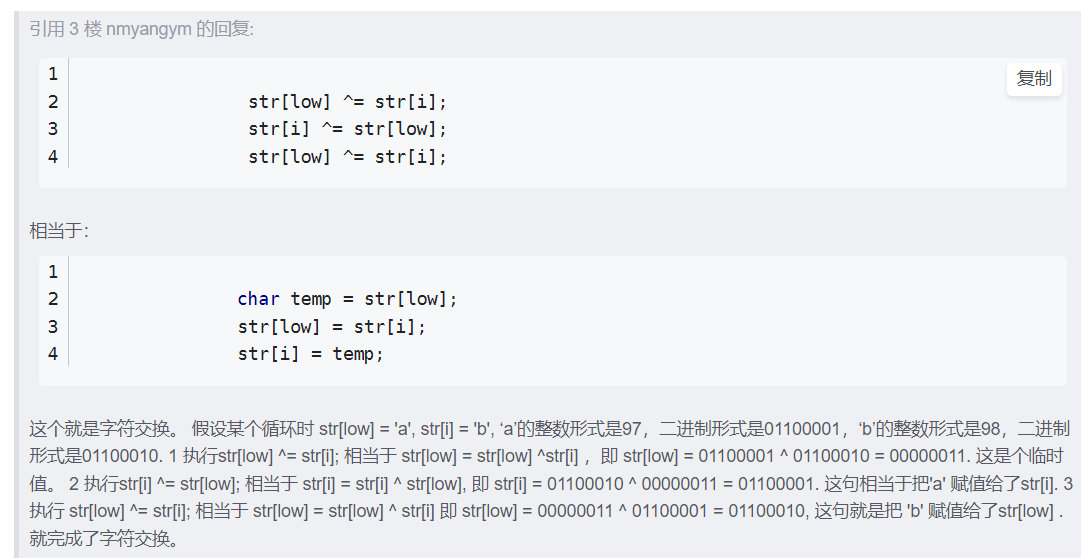This screenshot has height=559, width=1081.
Task: Select line number 1 of second code block
Action: [x=53, y=272]
